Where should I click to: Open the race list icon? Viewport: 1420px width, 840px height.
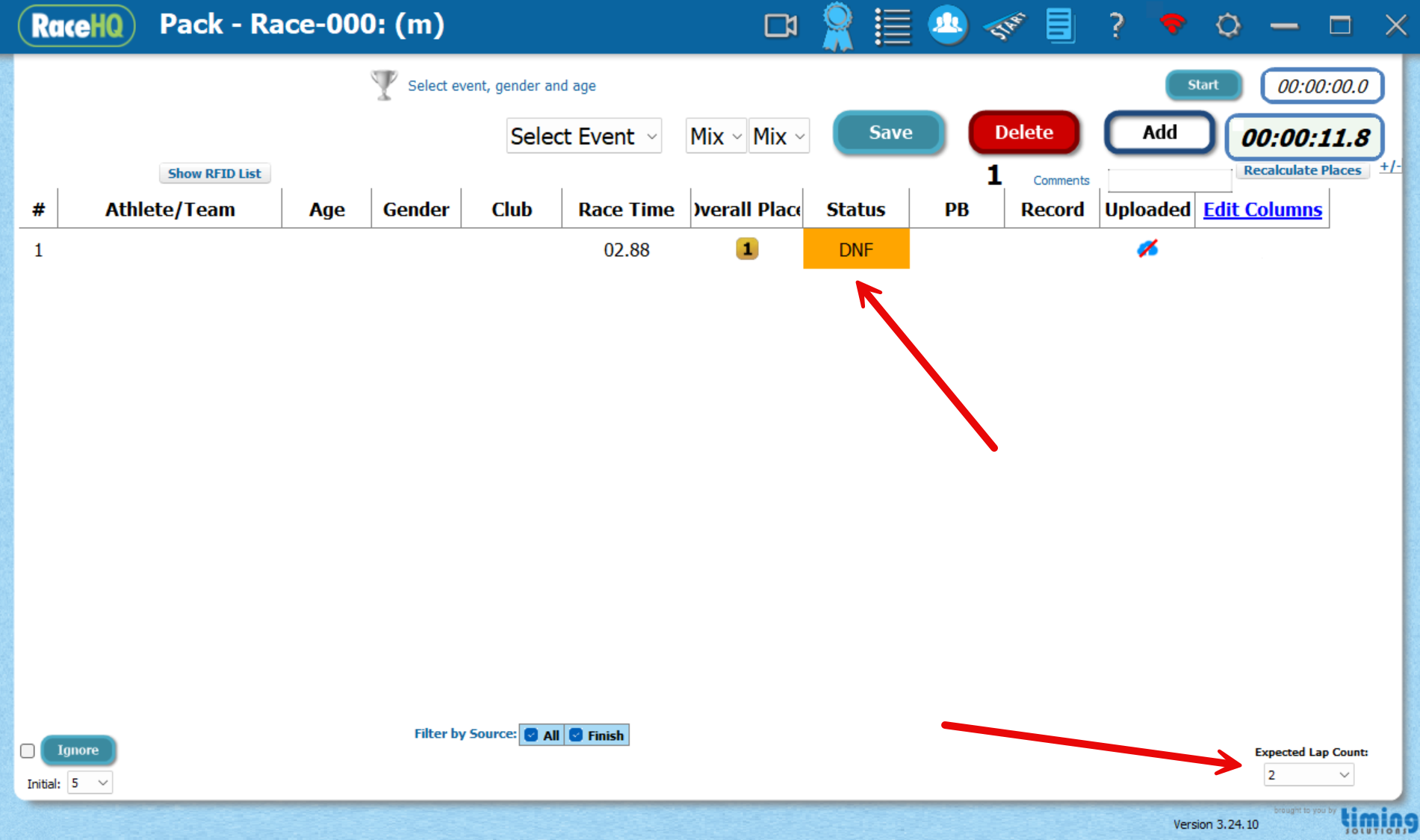tap(893, 25)
